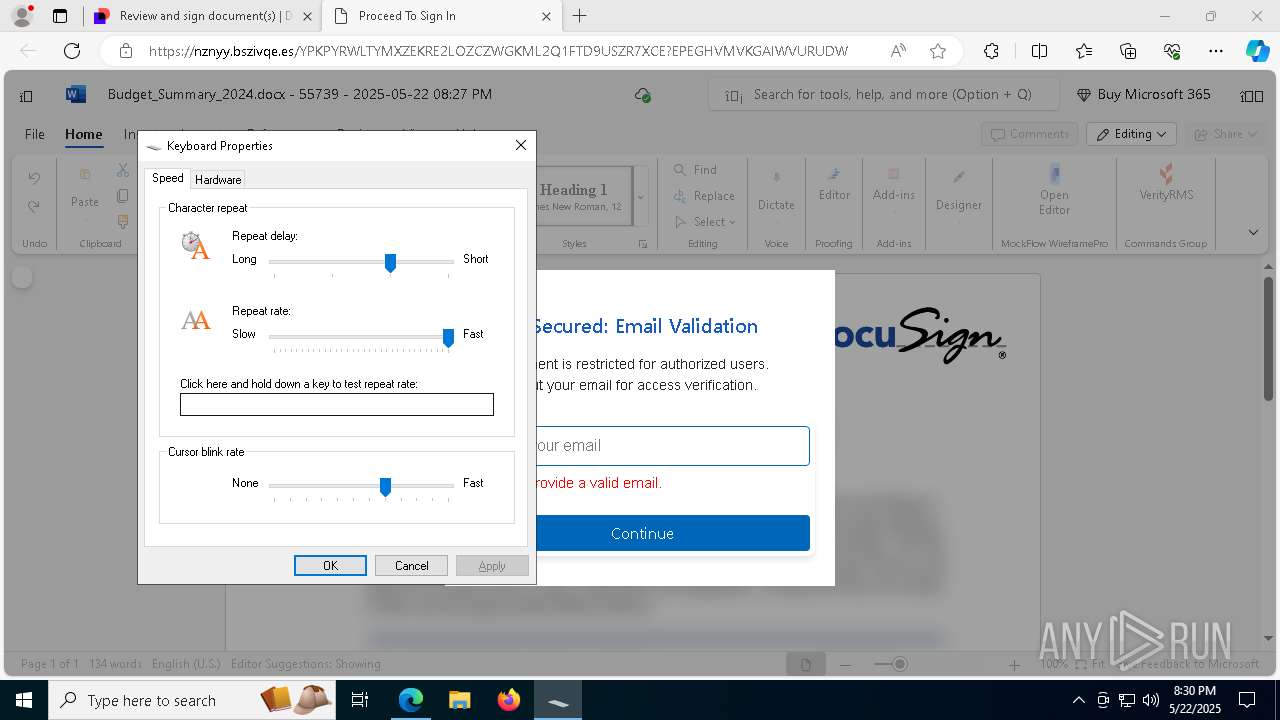The width and height of the screenshot is (1280, 720).
Task: Switch to the Hardware tab
Action: 218,179
